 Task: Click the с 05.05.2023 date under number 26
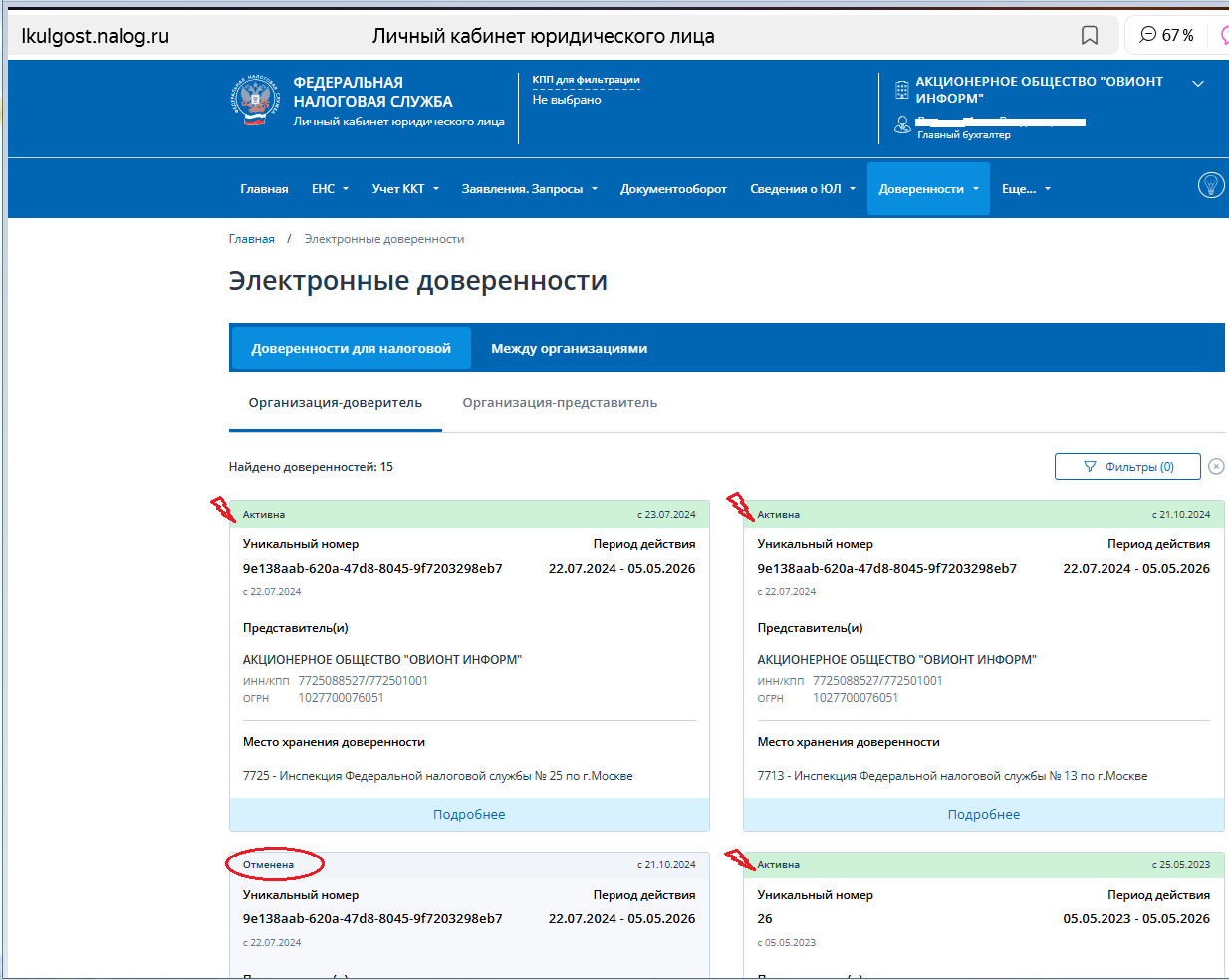787,943
